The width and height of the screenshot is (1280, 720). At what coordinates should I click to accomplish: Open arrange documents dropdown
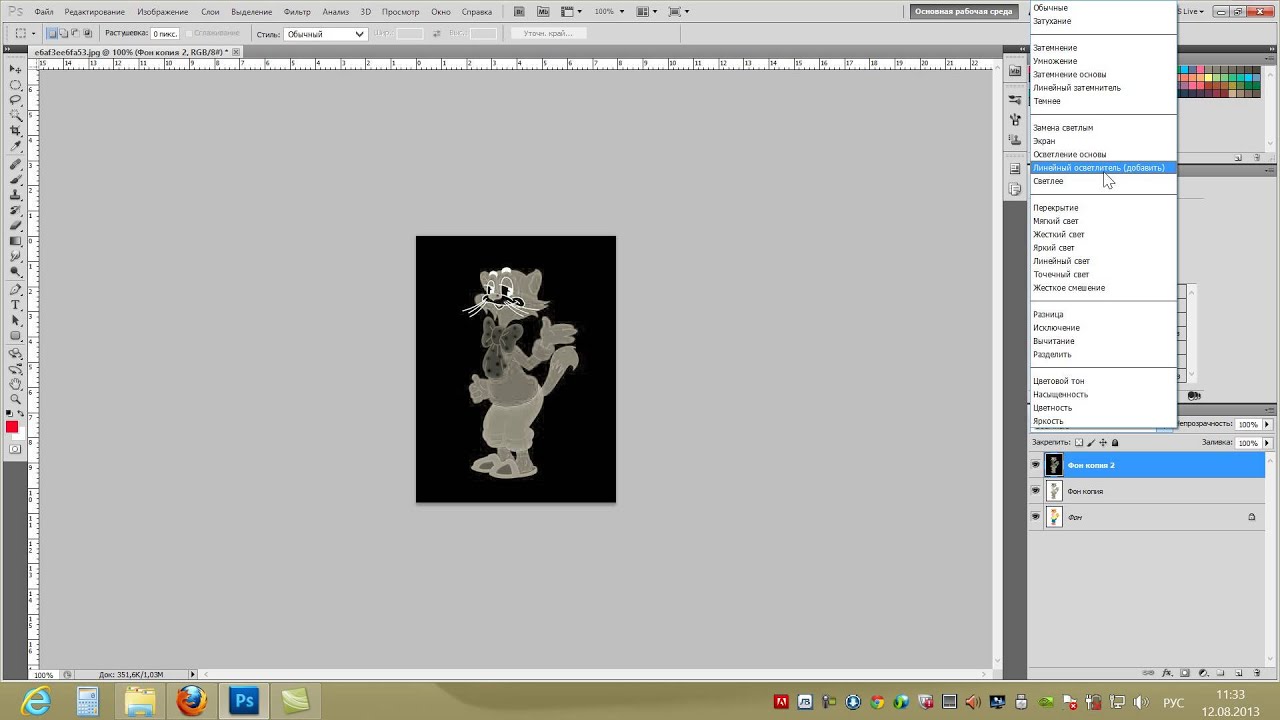[x=647, y=11]
